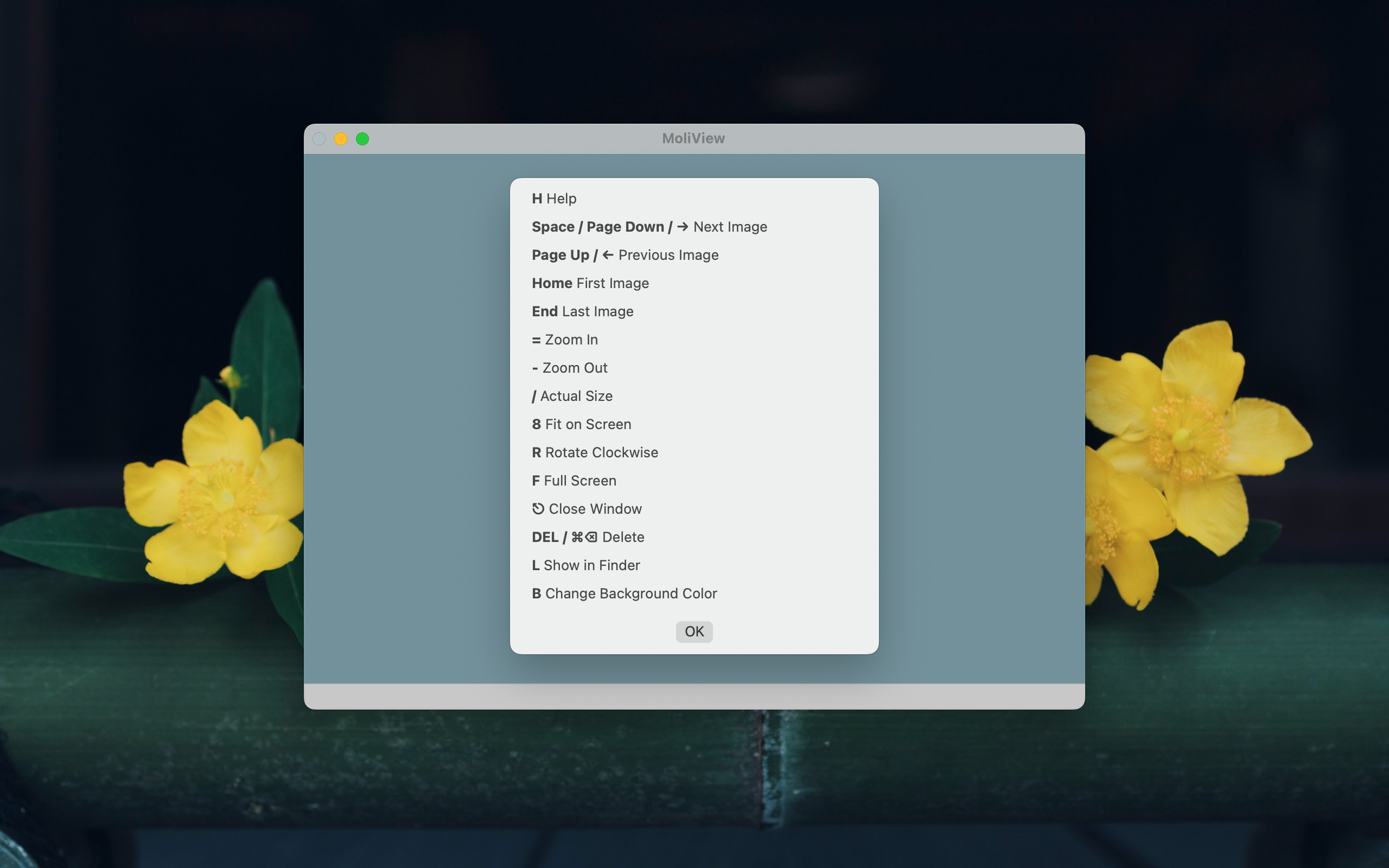Click the 'F Full Screen' line
Image resolution: width=1389 pixels, height=868 pixels.
574,481
